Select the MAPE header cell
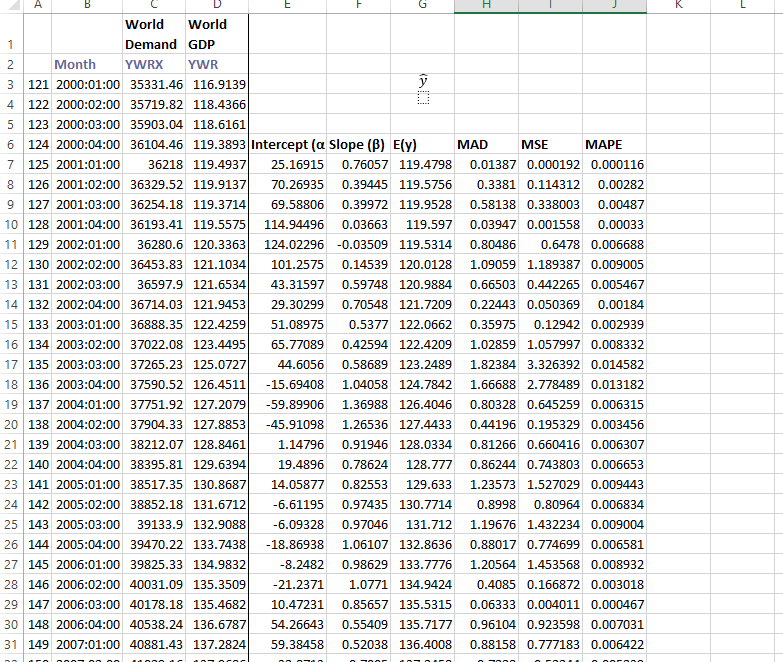This screenshot has height=662, width=783. click(614, 144)
